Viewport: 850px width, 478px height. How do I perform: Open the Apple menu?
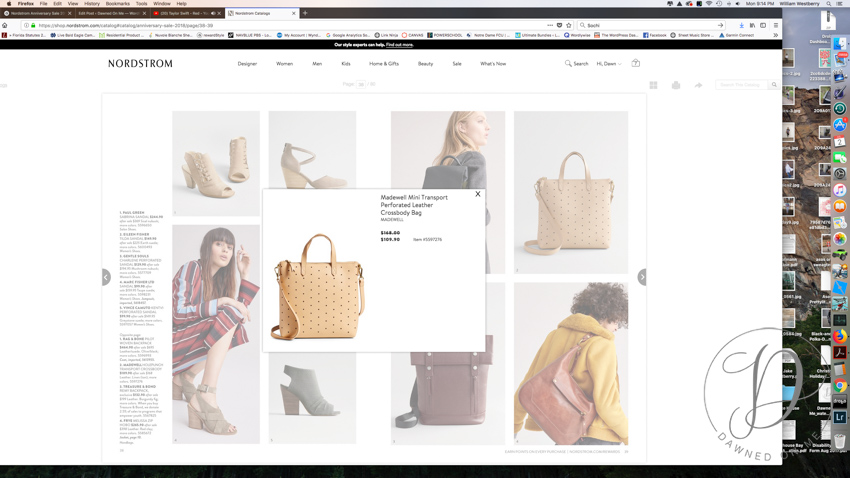point(9,3)
